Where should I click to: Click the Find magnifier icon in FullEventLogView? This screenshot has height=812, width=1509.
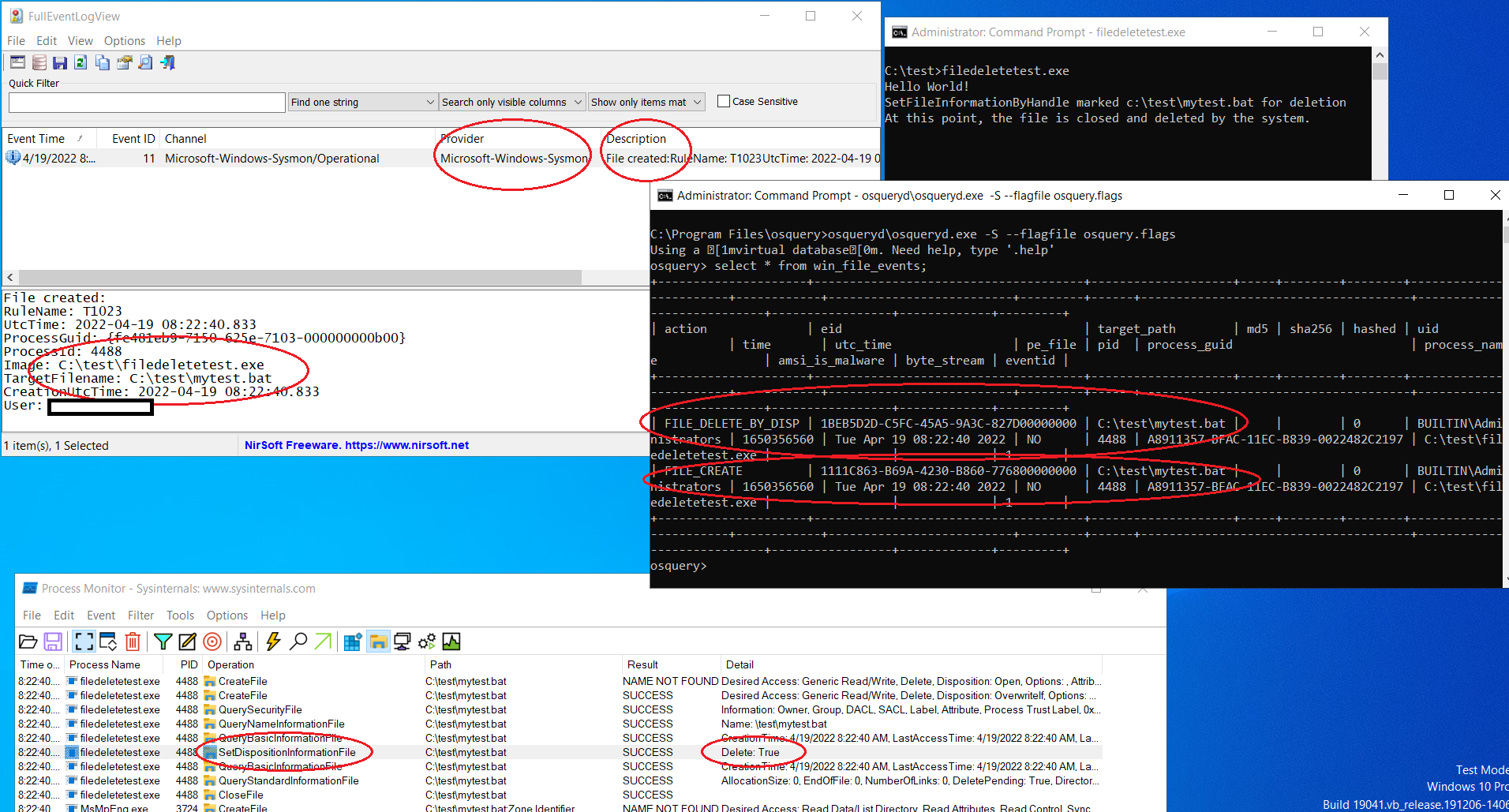pyautogui.click(x=145, y=62)
